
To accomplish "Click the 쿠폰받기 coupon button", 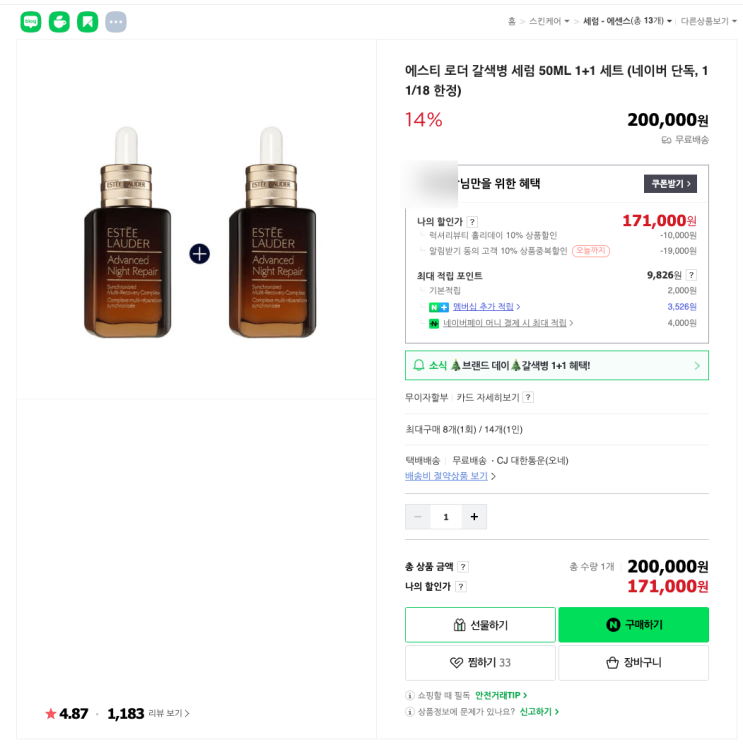I will [670, 184].
